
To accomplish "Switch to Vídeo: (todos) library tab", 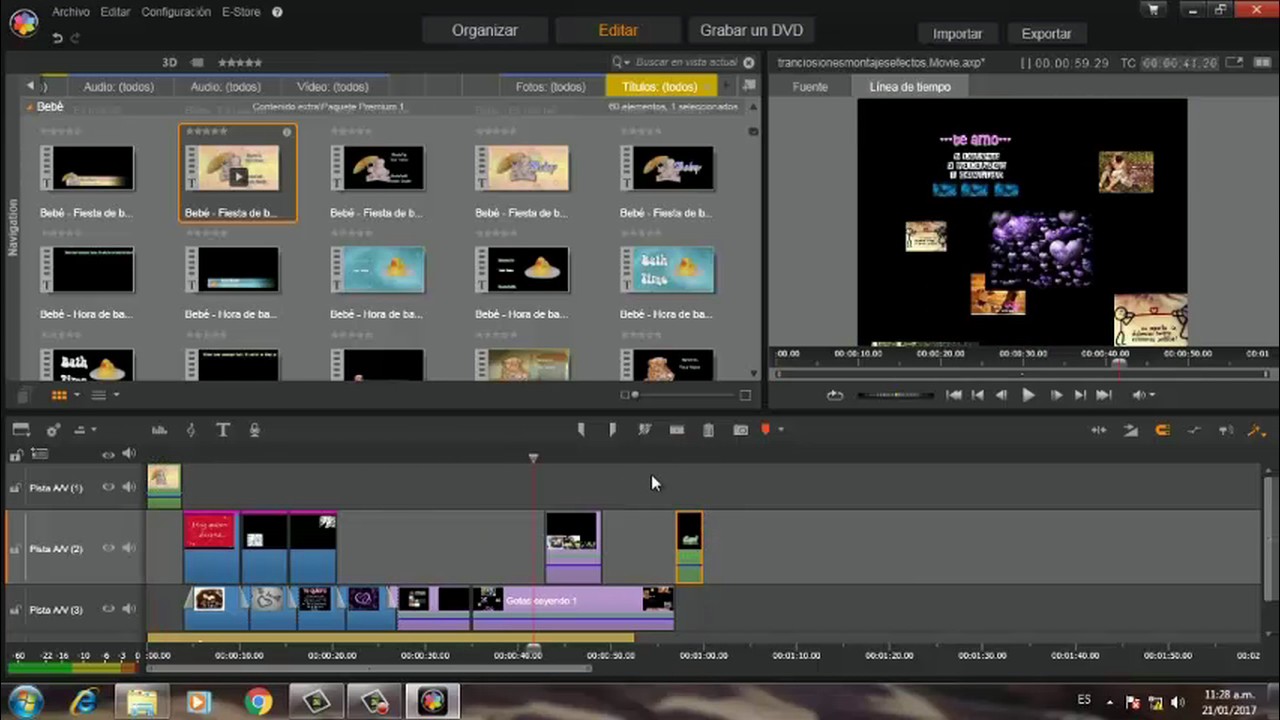I will tap(332, 87).
